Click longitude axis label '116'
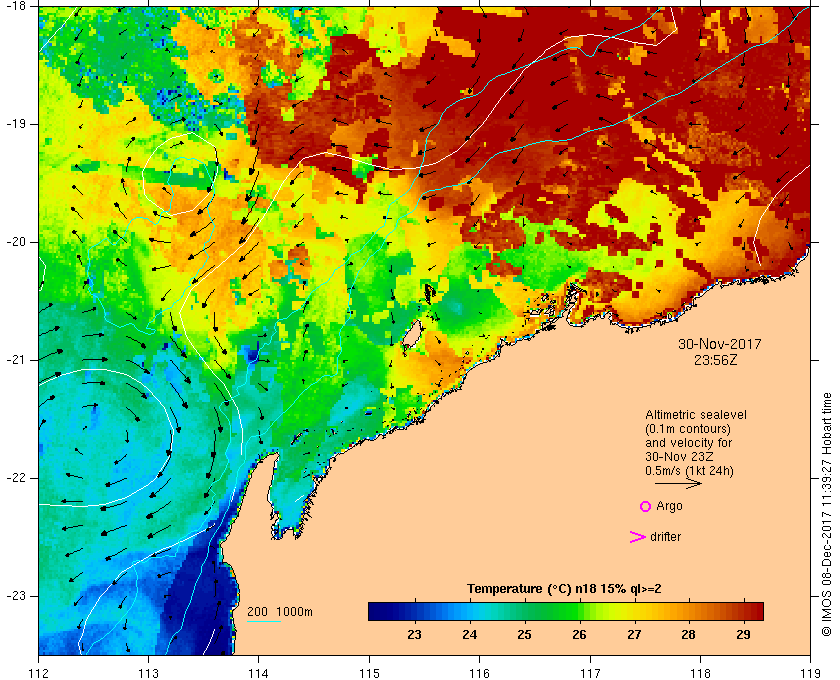 479,673
